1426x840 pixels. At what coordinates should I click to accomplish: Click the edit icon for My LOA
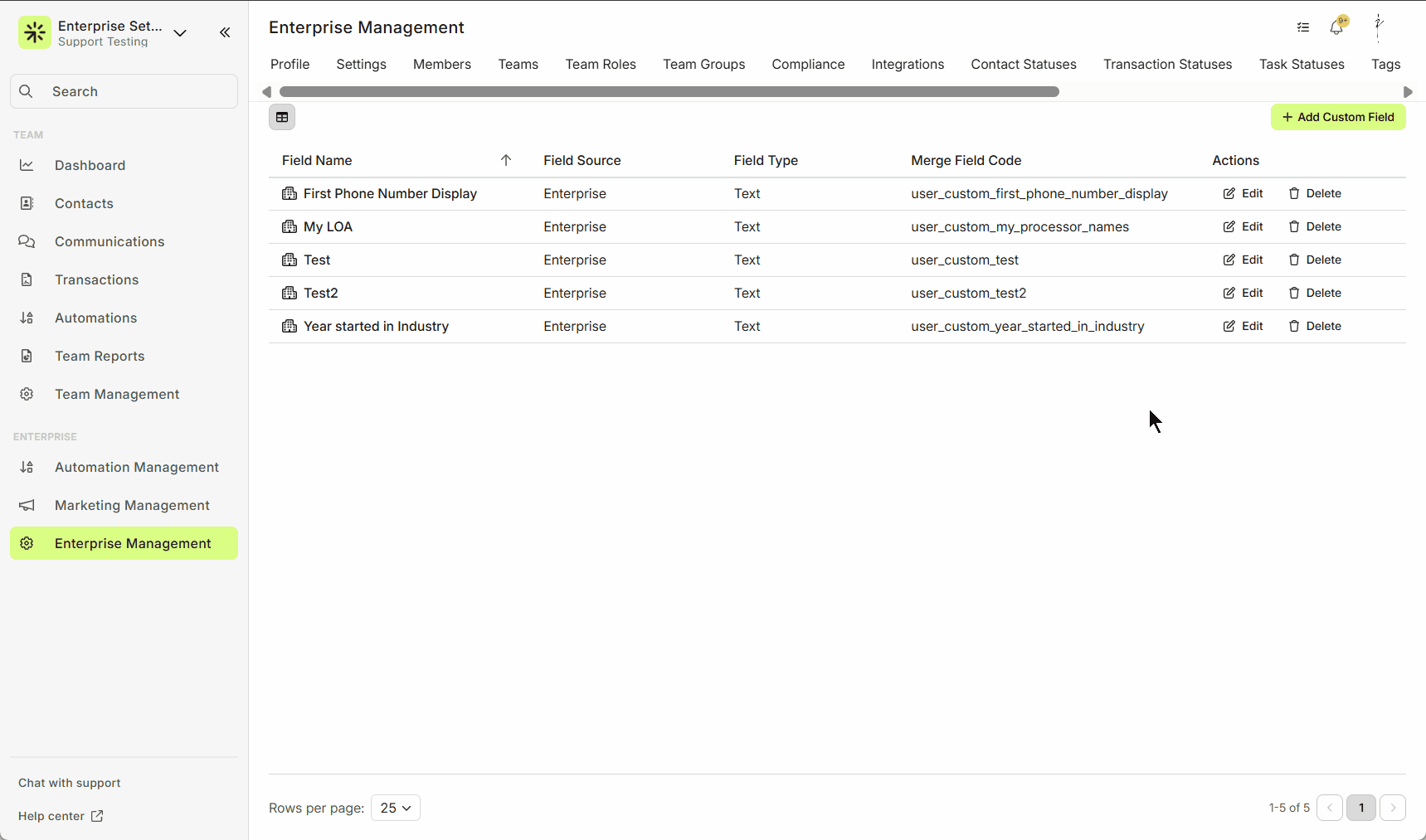[x=1229, y=226]
